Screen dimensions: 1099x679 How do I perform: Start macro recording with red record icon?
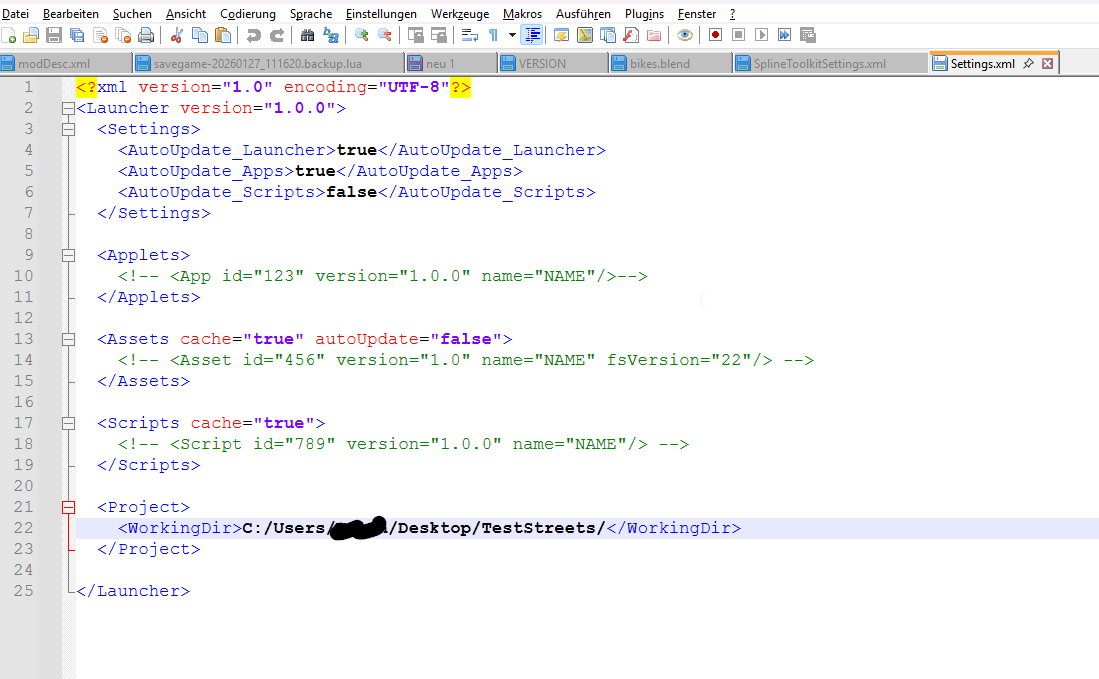715,35
